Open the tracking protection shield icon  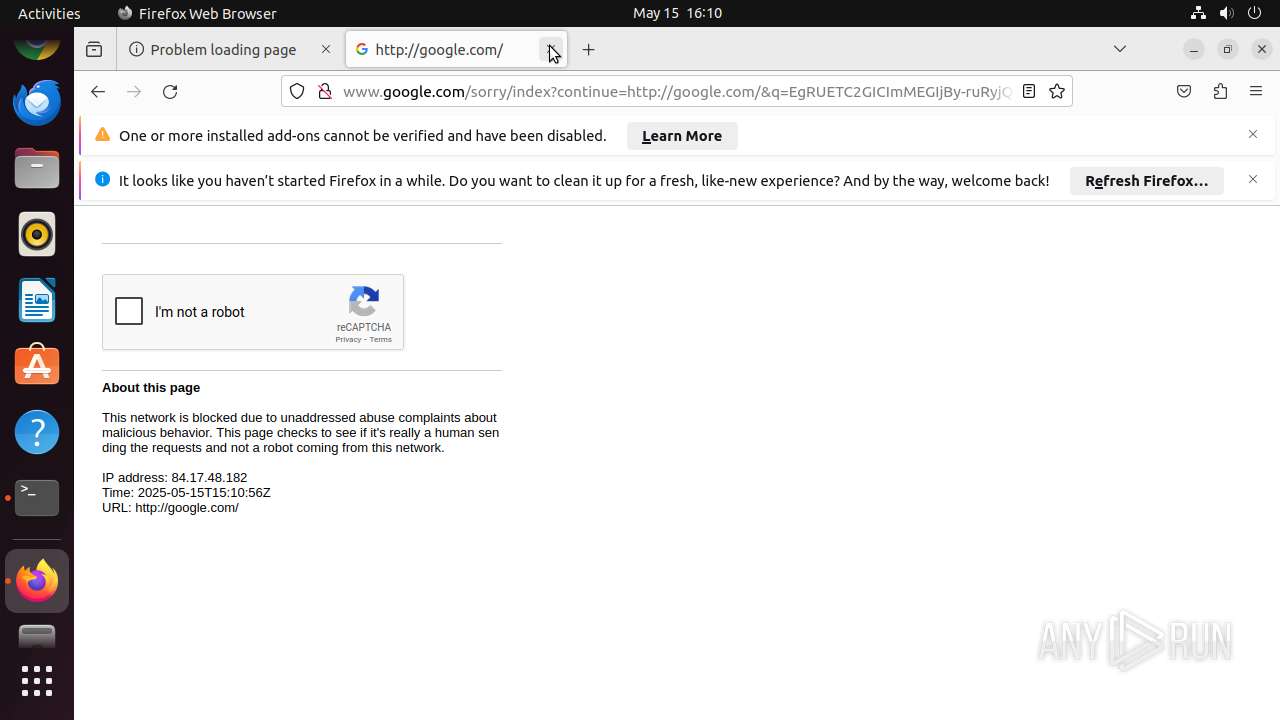click(297, 91)
